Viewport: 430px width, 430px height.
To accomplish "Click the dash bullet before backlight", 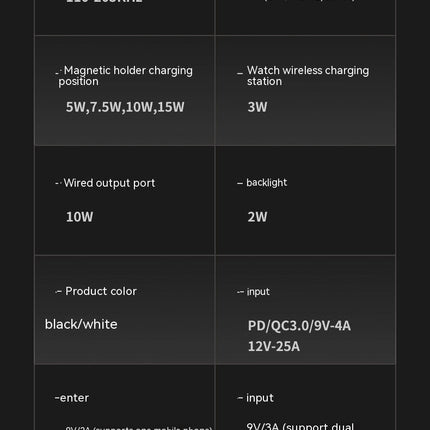I will 240,183.
